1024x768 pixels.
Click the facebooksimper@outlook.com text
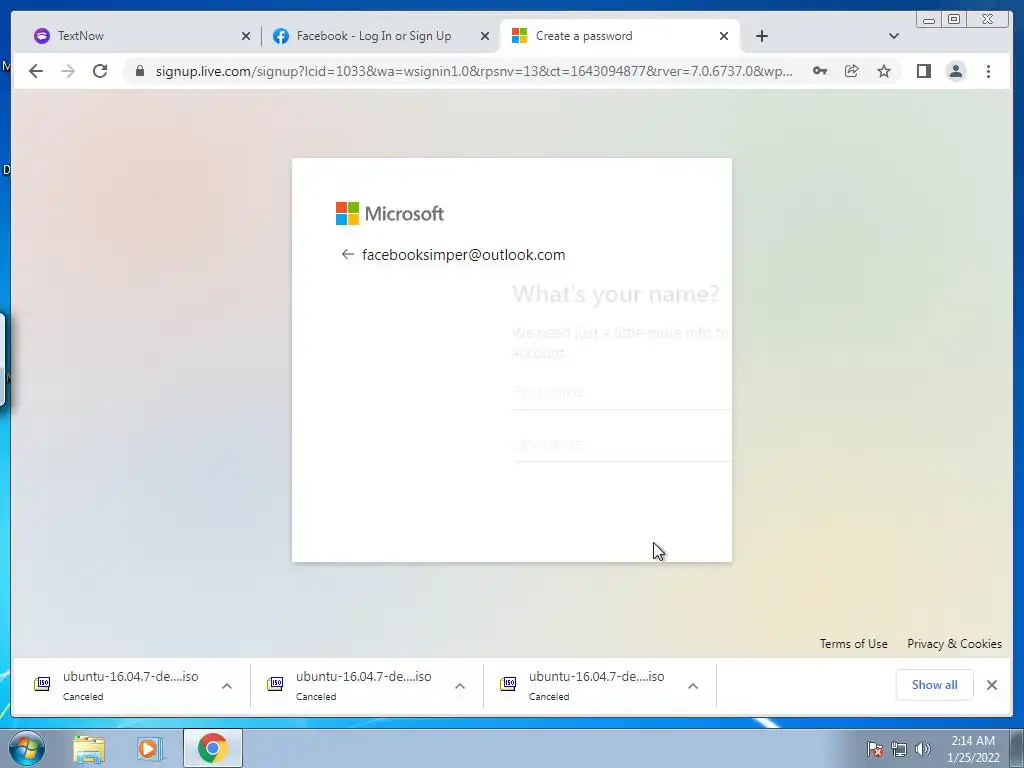click(464, 255)
